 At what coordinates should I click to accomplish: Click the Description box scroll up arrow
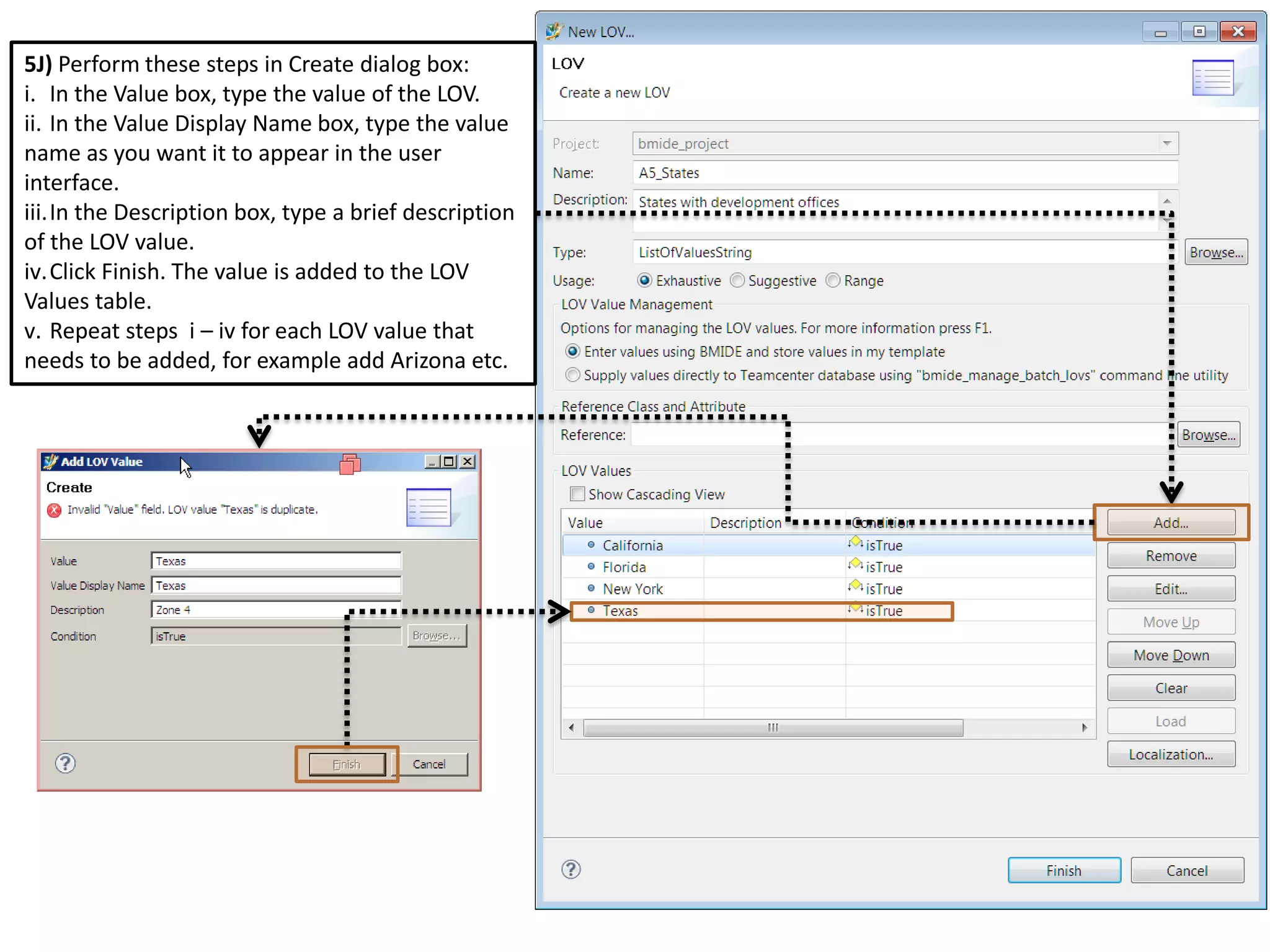tap(1166, 201)
